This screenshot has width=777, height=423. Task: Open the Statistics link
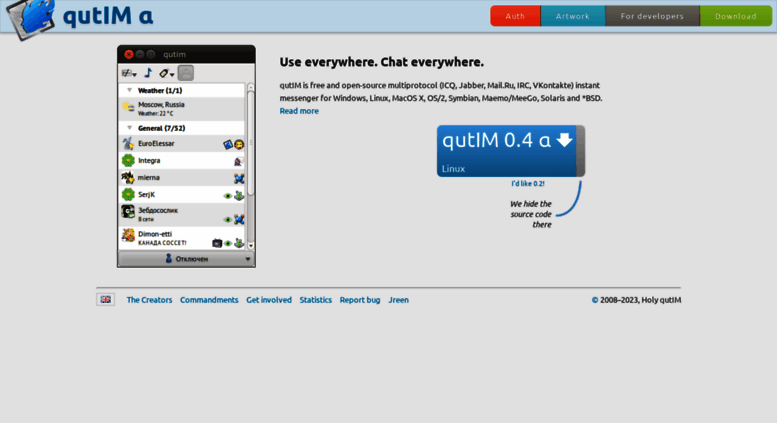(x=316, y=300)
